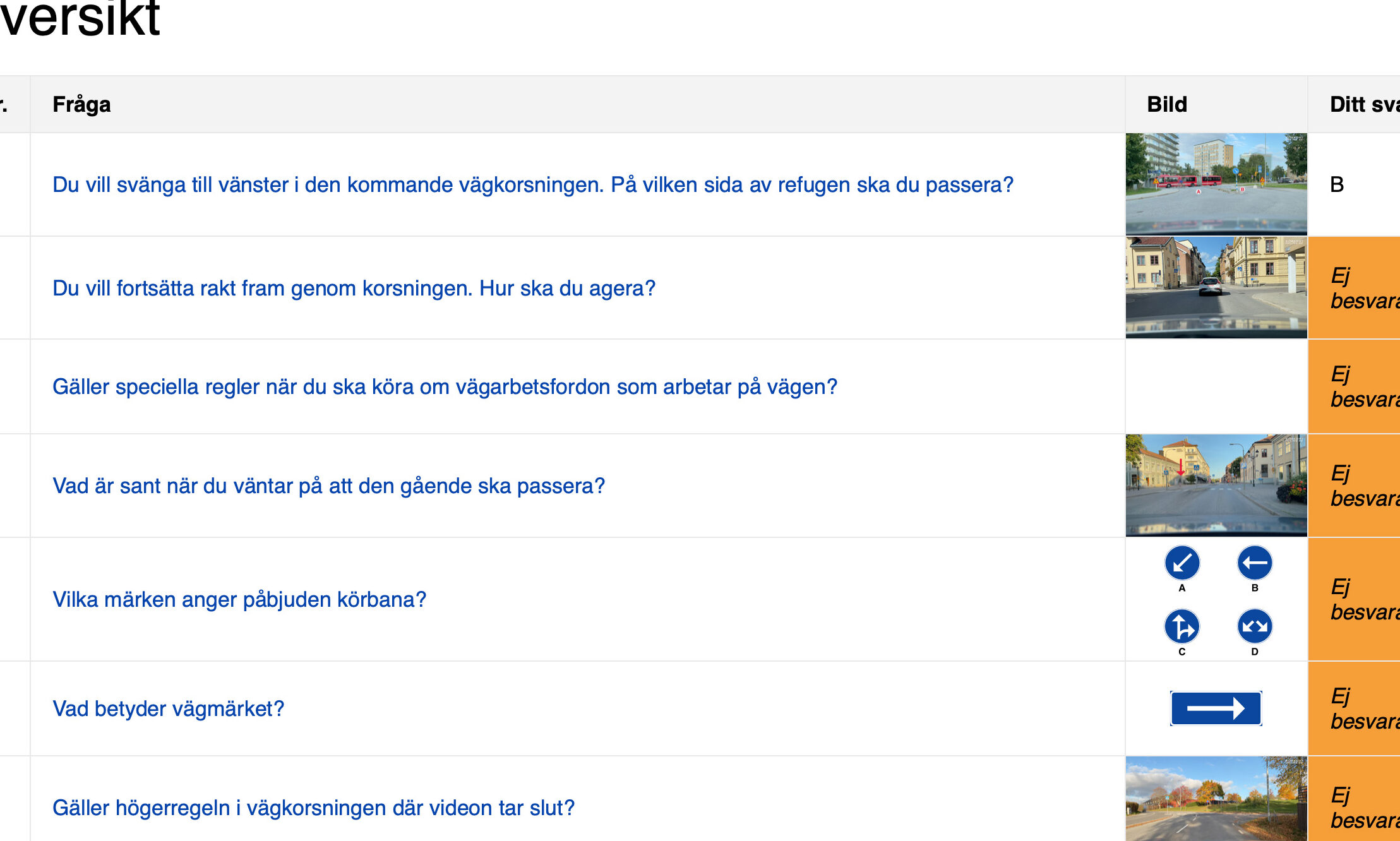The image size is (1400, 841).
Task: Open the vägarbetsfordon special rules question
Action: (445, 386)
